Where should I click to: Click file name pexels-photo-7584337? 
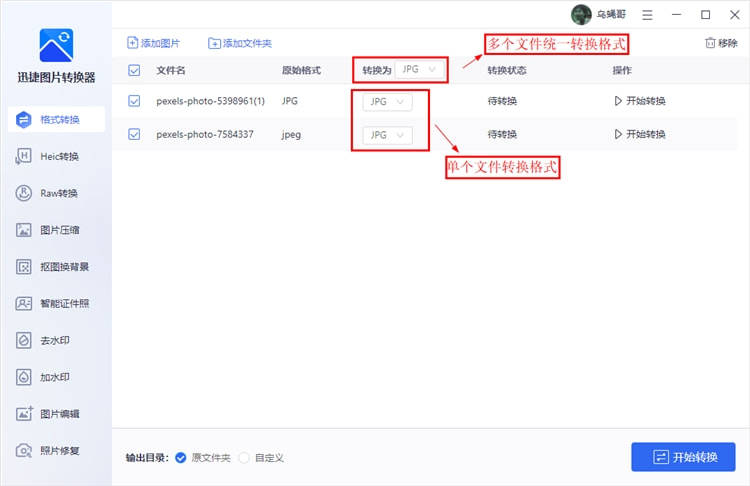[205, 134]
